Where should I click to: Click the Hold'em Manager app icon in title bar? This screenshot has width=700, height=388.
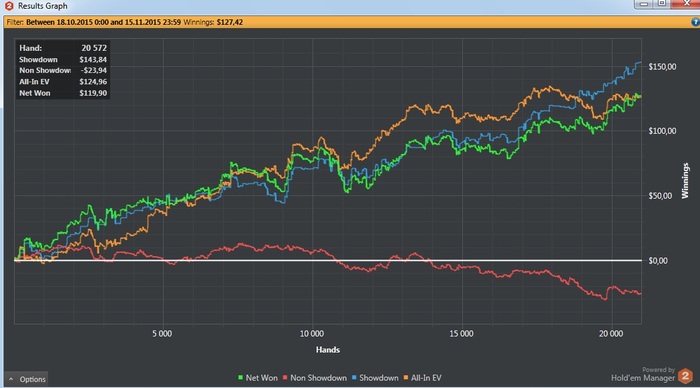click(8, 6)
